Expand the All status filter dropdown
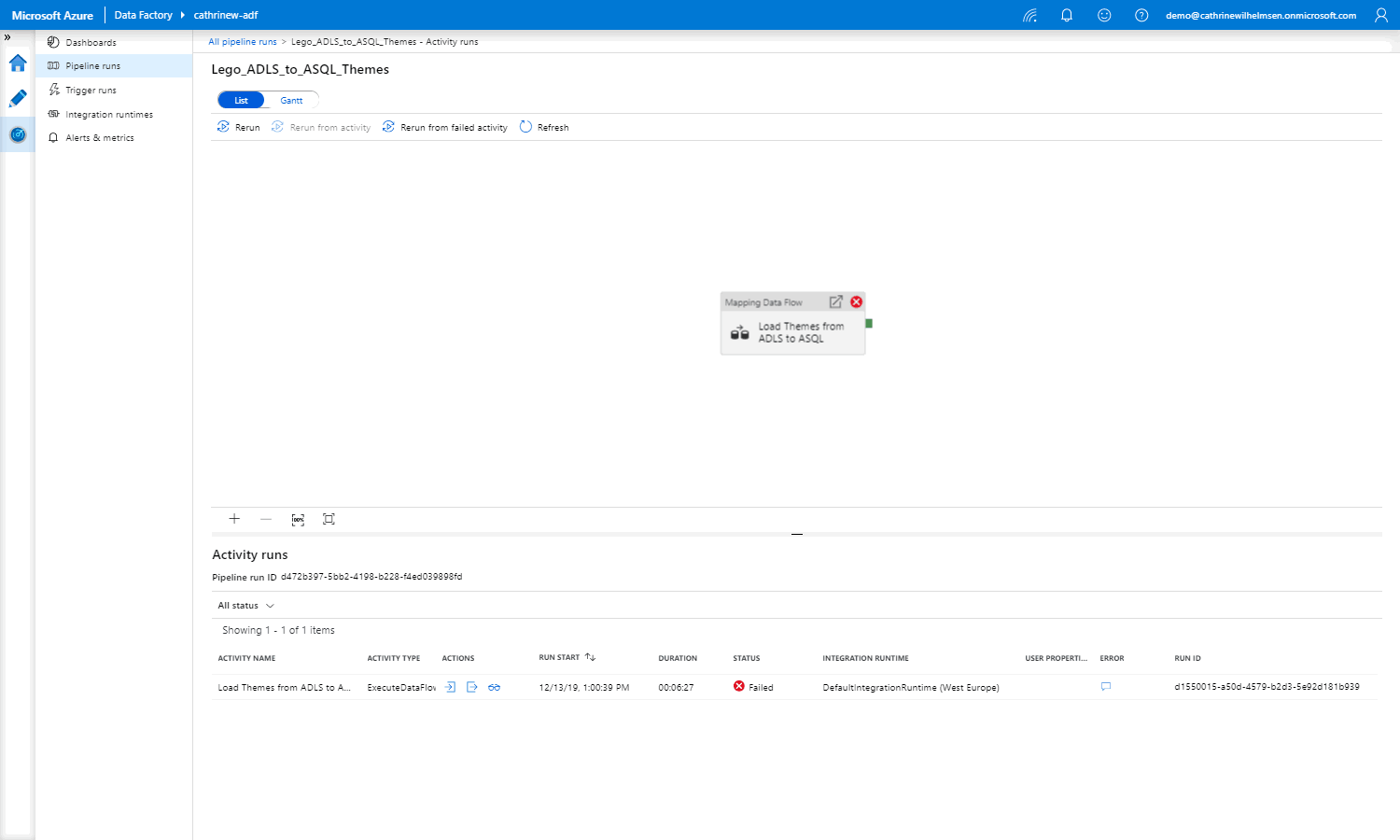The image size is (1400, 840). click(245, 606)
